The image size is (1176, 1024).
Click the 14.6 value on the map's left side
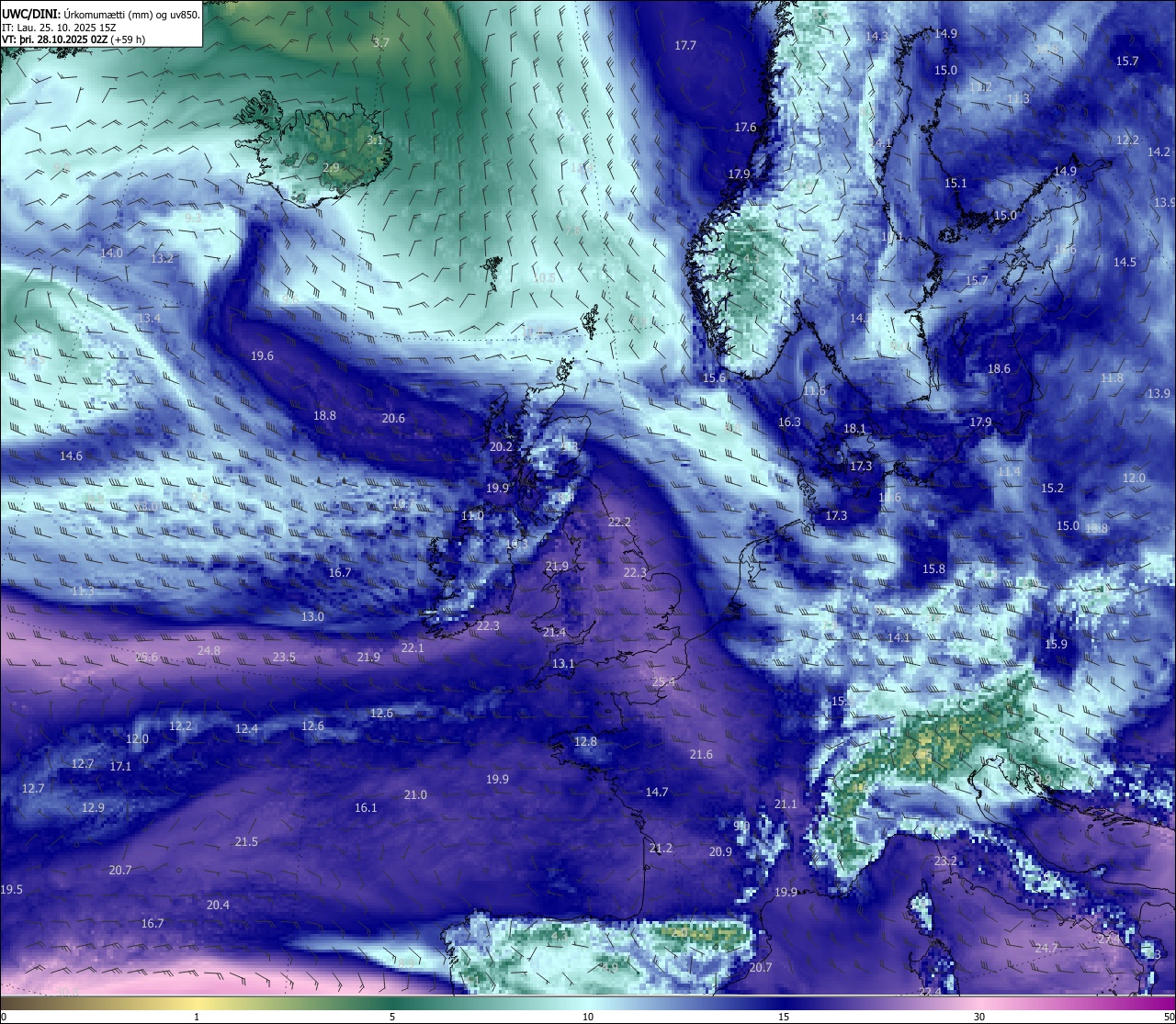pos(71,456)
